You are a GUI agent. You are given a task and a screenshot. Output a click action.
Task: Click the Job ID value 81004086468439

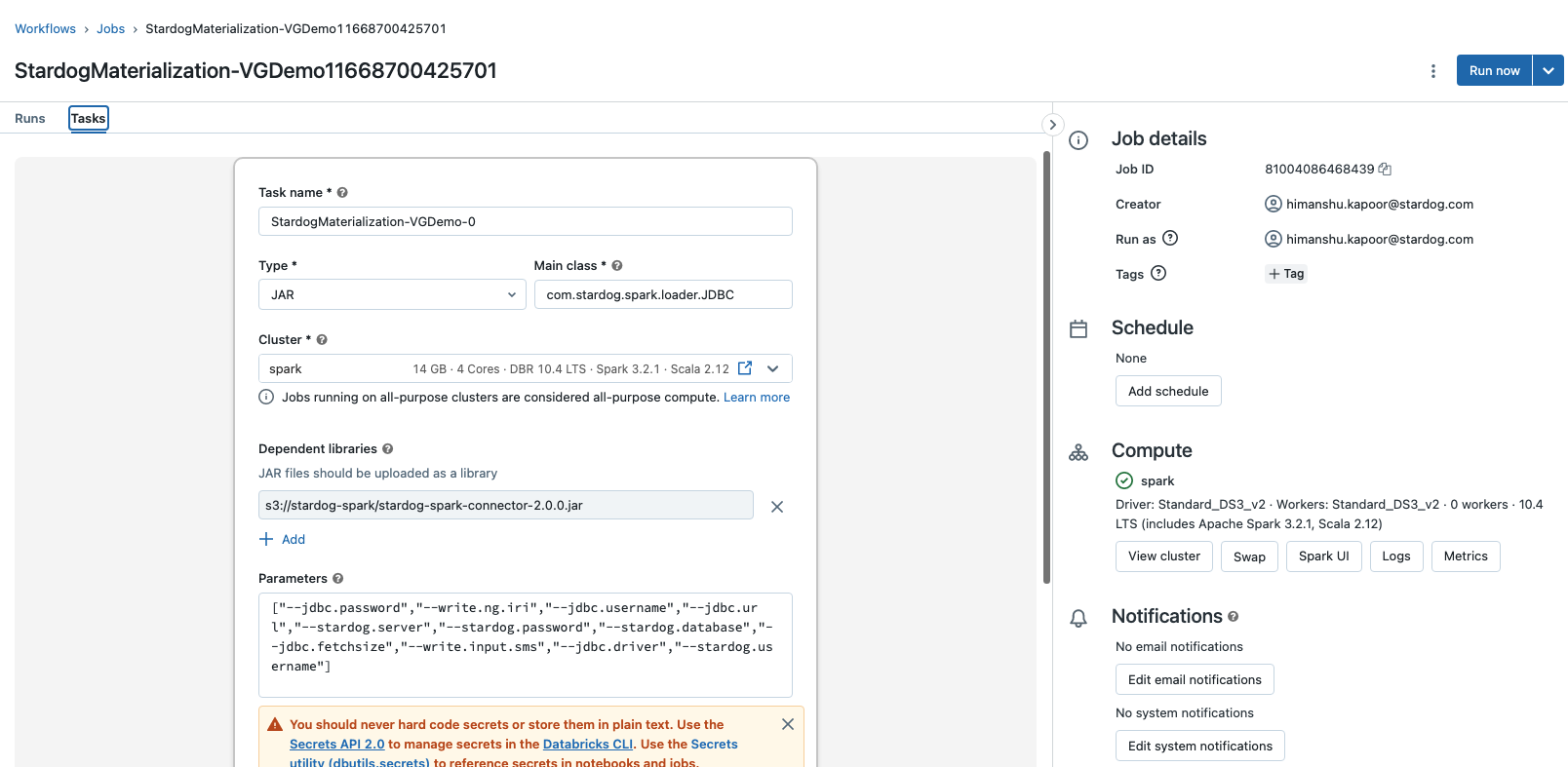point(1319,170)
